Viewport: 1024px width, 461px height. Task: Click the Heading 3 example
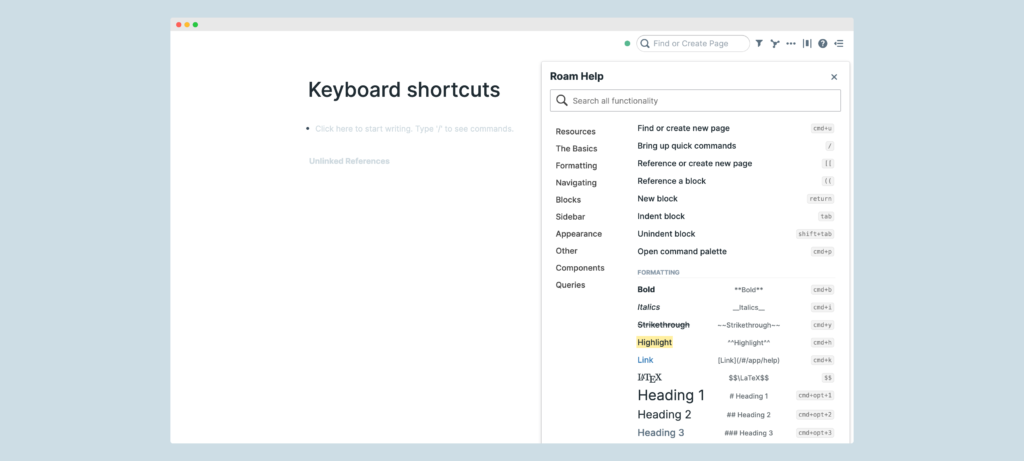coord(661,432)
